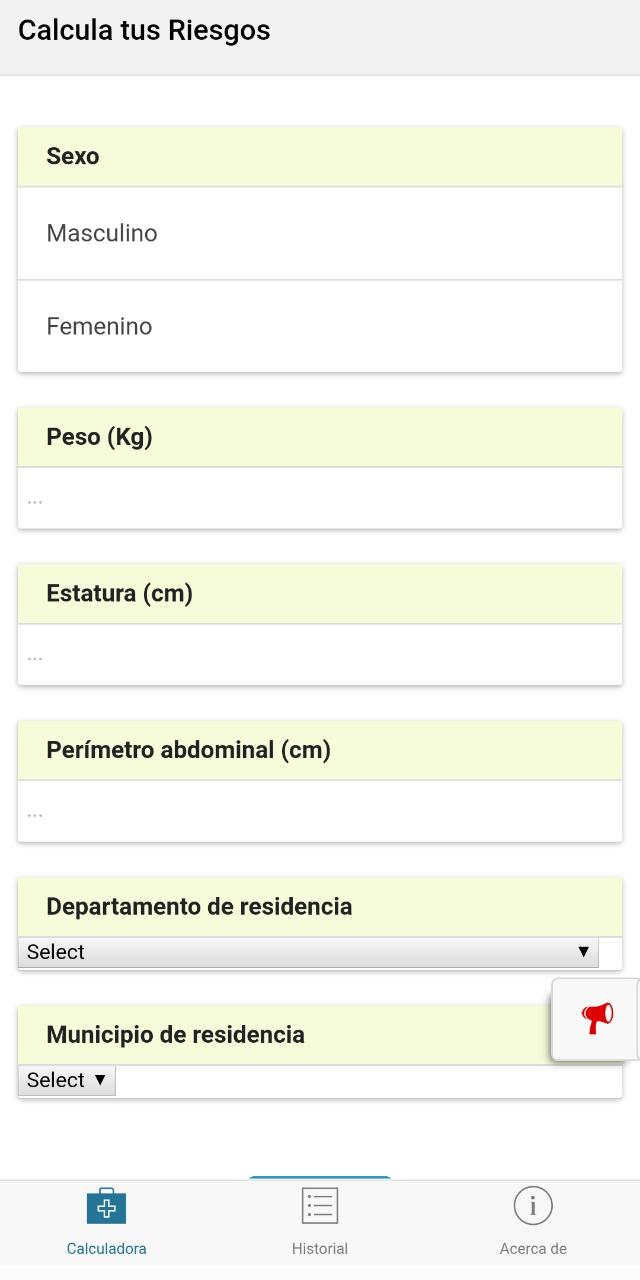Open the Municipio de residencia Select dropdown
Screen dimensions: 640x1280
(67, 1080)
